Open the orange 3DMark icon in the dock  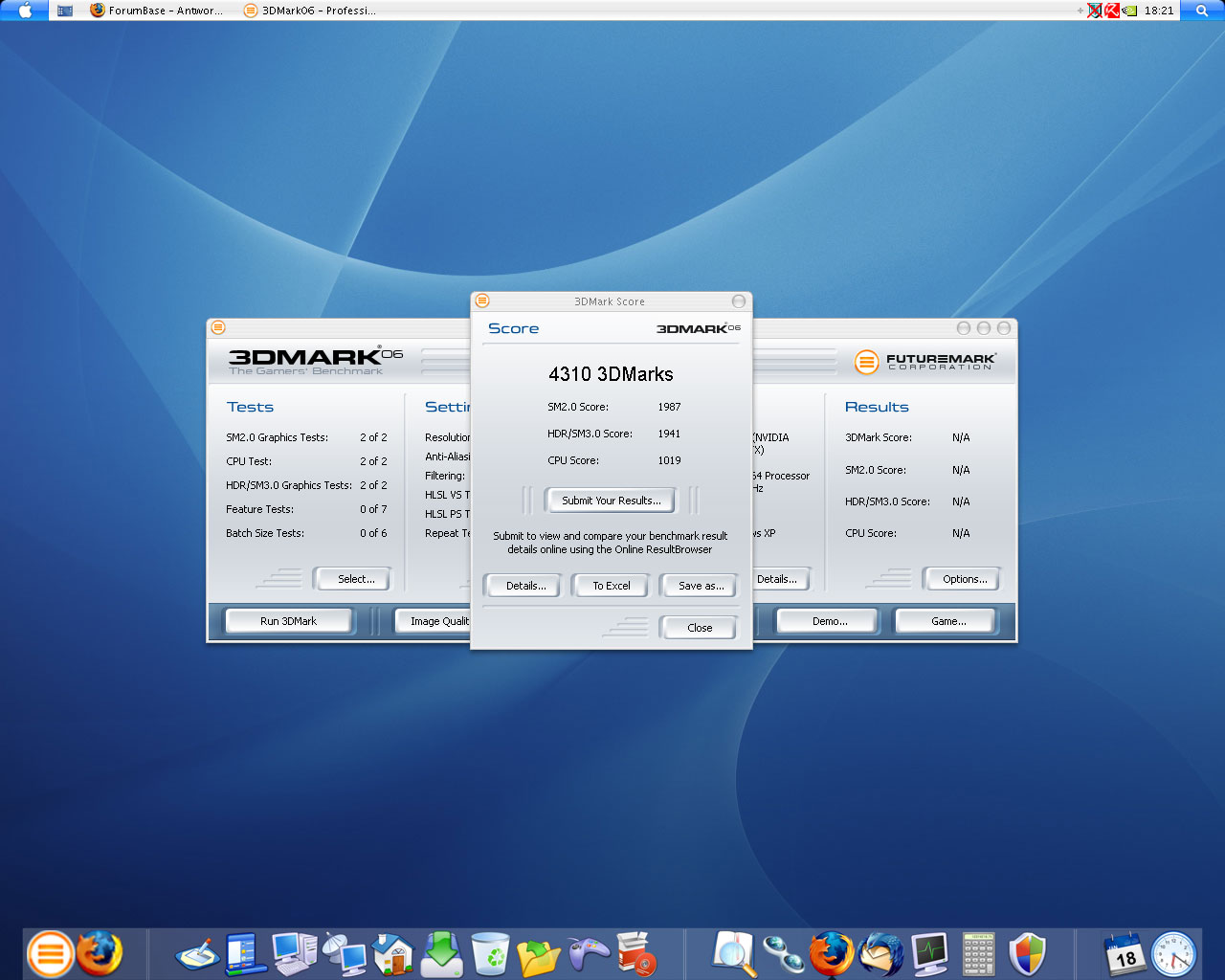[50, 953]
